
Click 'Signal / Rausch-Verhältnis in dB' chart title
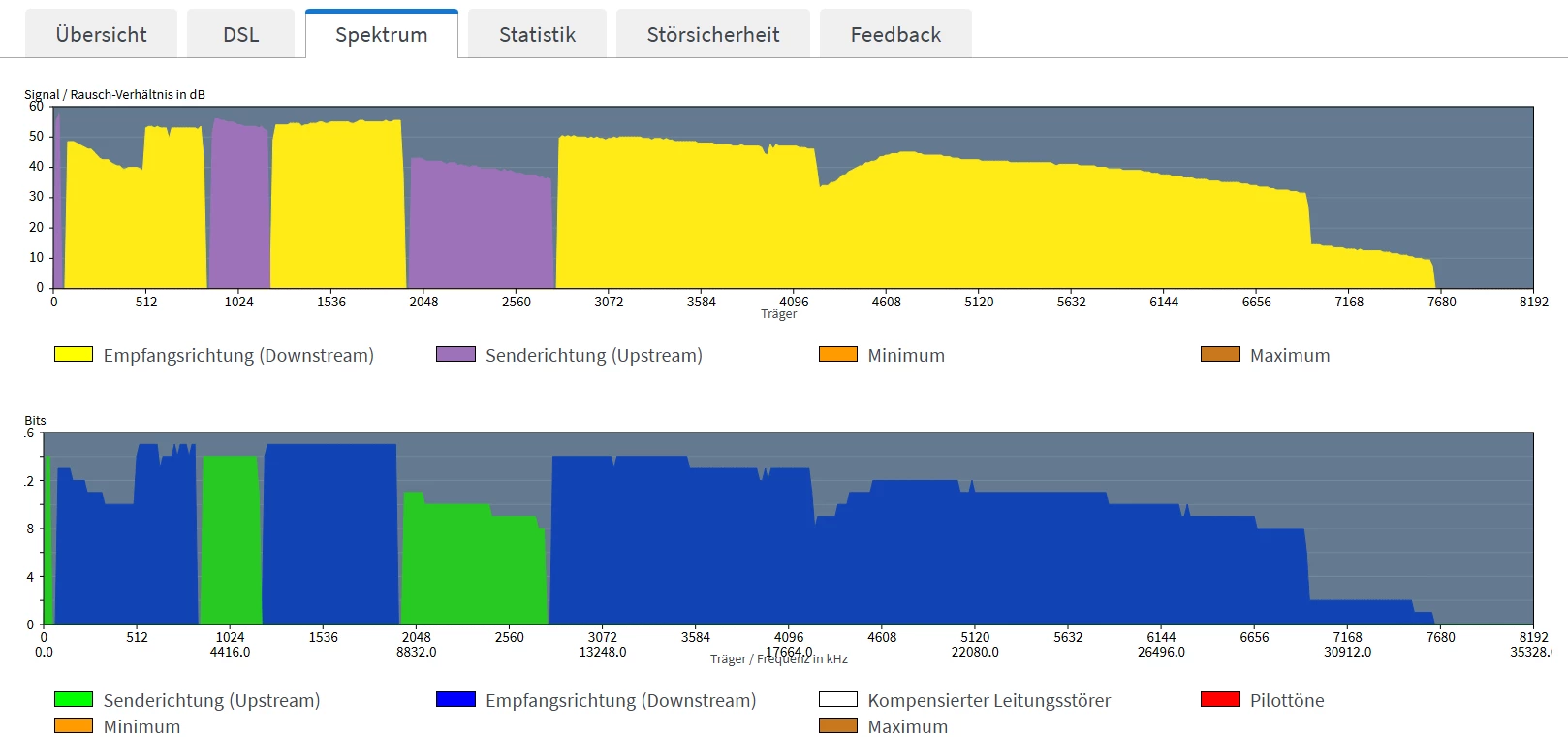pos(114,94)
